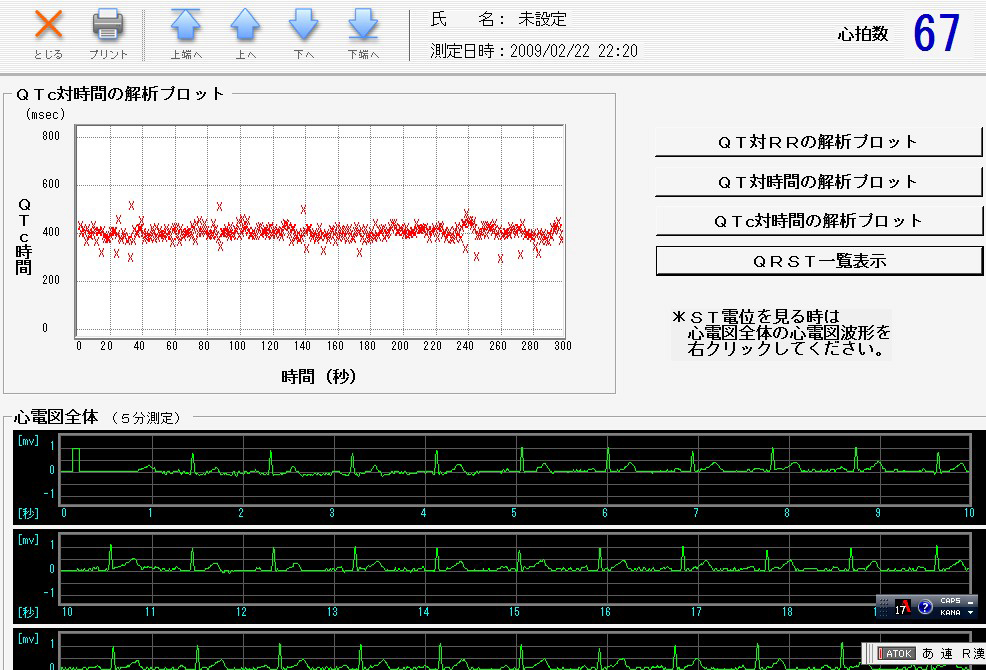Show the QTc対時間の解析プロット view
Screen dimensions: 986x670
(x=818, y=221)
